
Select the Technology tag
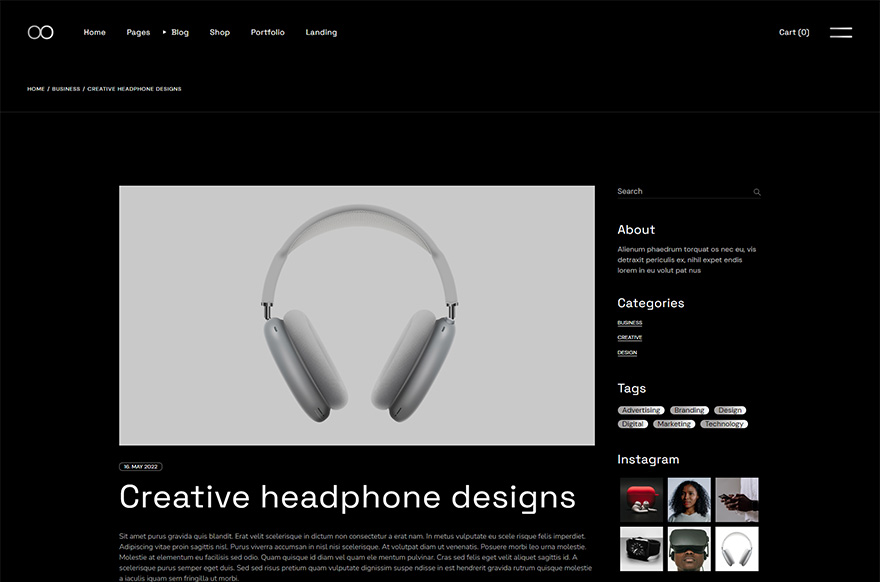(724, 424)
